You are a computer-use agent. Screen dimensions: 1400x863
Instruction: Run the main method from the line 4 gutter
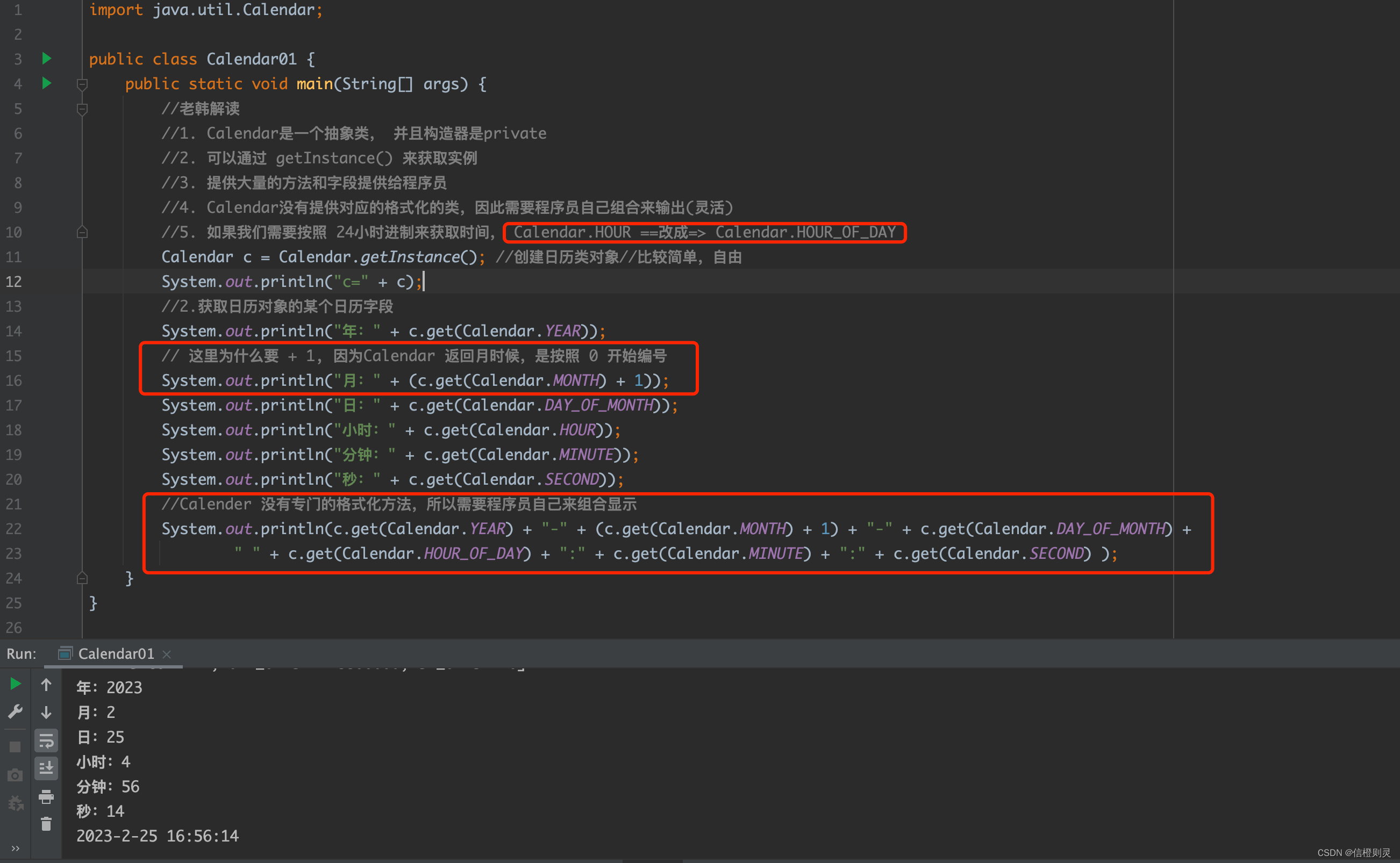pyautogui.click(x=47, y=83)
